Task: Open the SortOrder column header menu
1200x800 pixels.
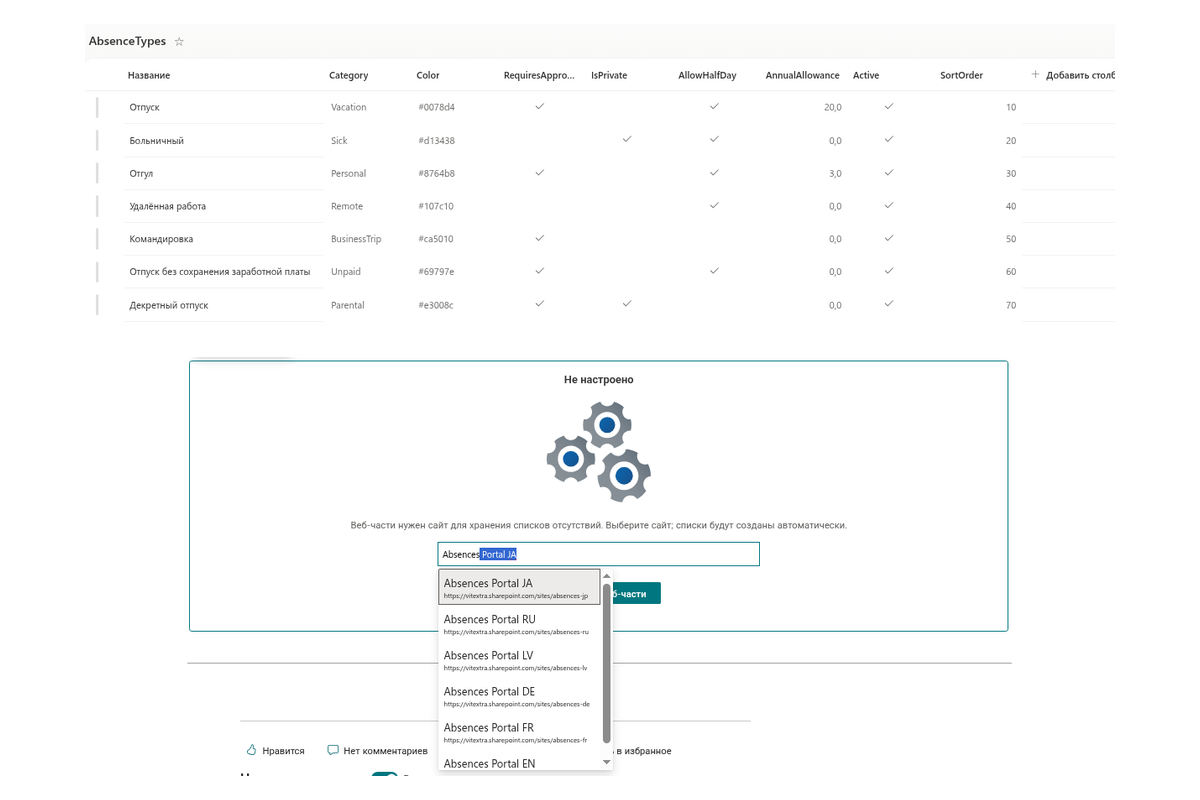Action: point(961,75)
